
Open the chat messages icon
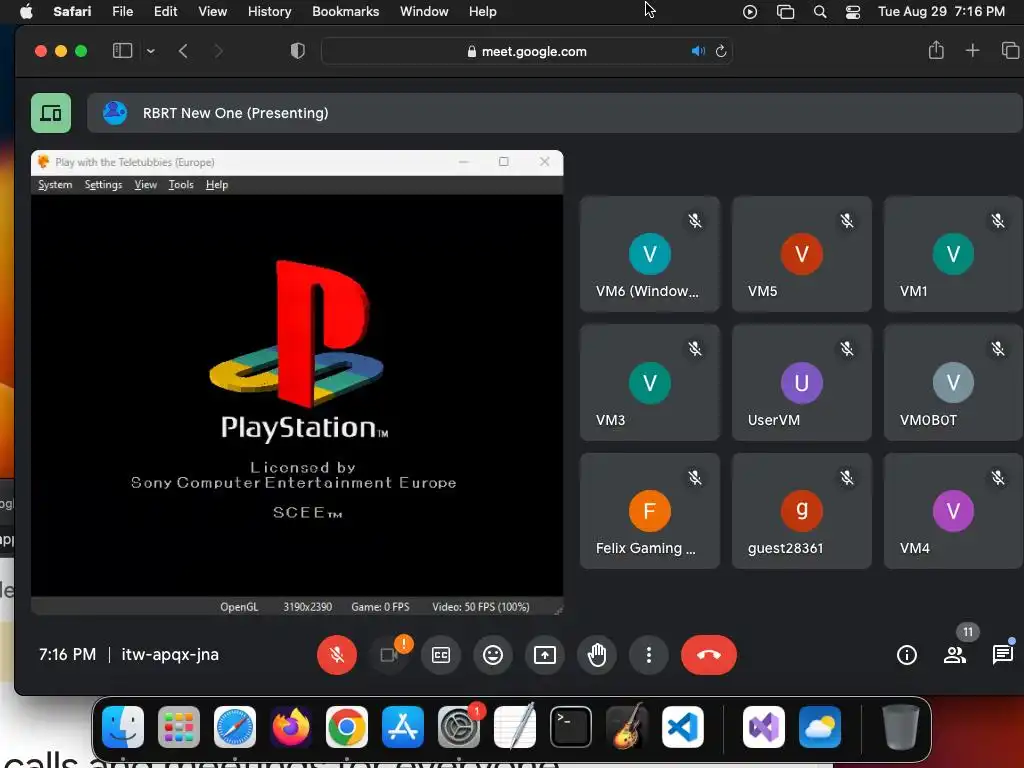point(1002,654)
